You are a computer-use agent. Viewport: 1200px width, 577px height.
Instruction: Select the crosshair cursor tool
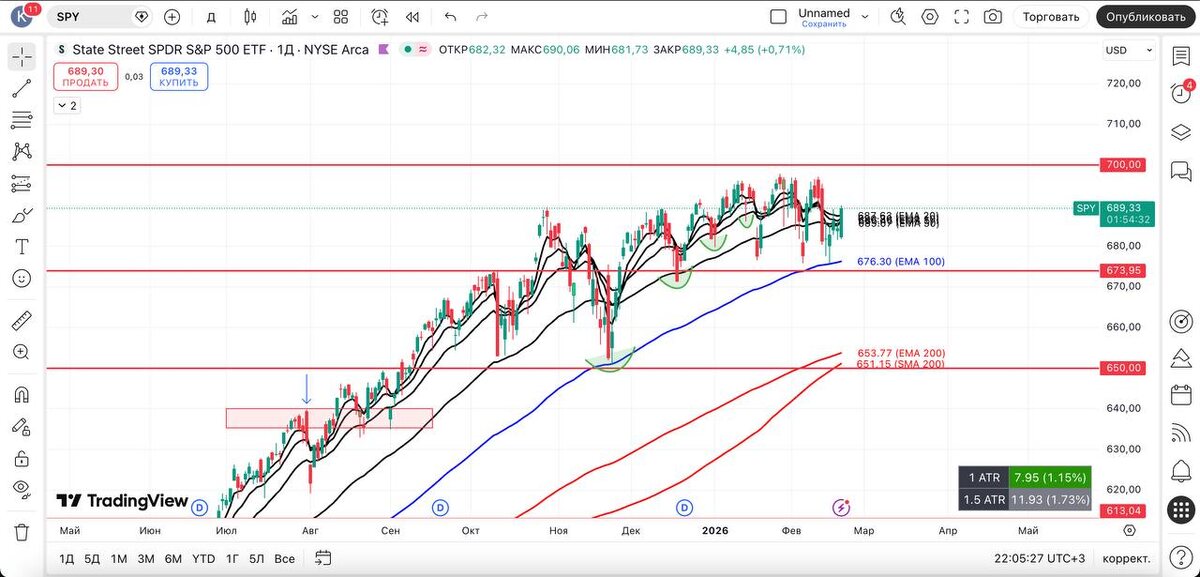point(21,56)
